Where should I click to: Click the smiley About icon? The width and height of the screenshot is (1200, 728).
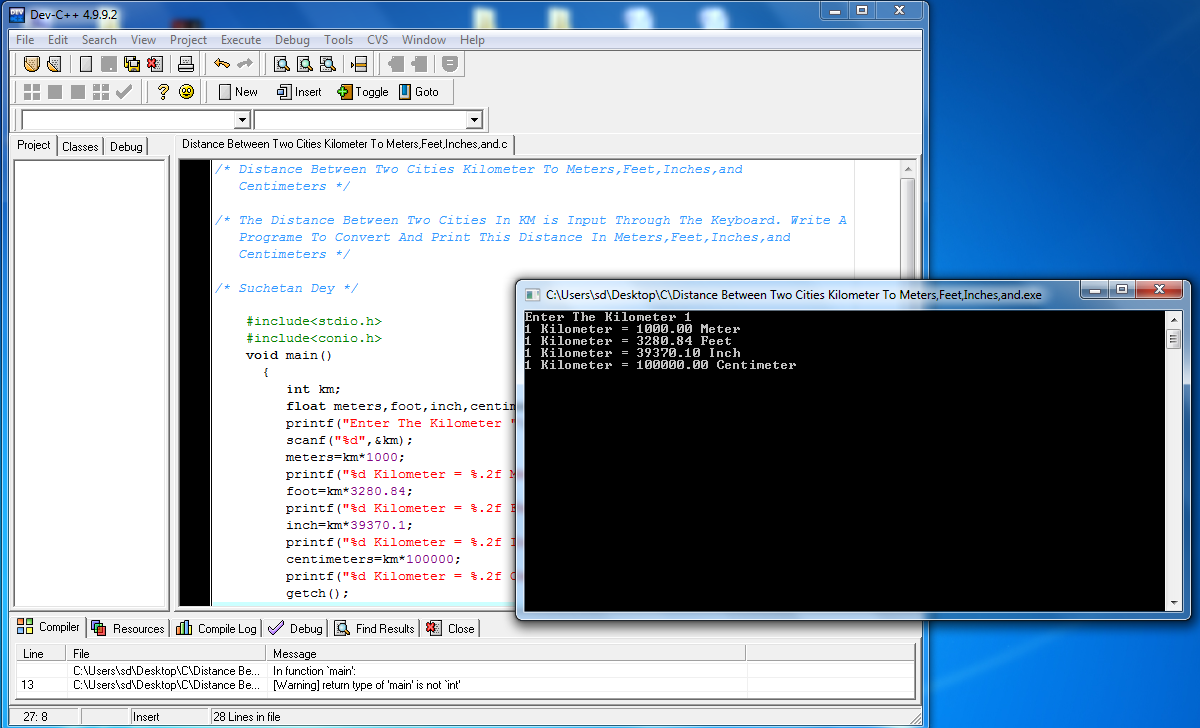(188, 91)
